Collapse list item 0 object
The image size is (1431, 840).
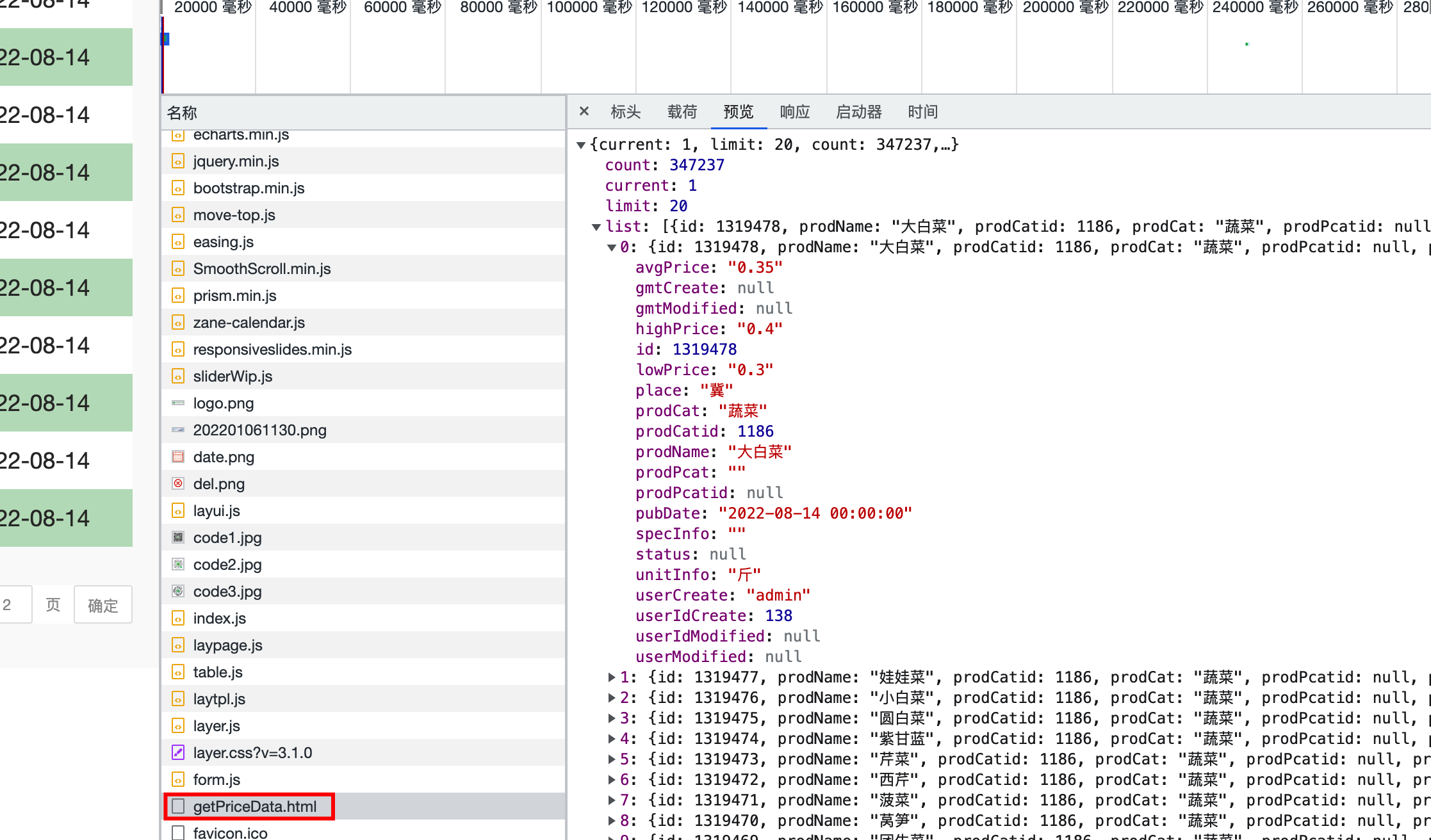point(612,248)
